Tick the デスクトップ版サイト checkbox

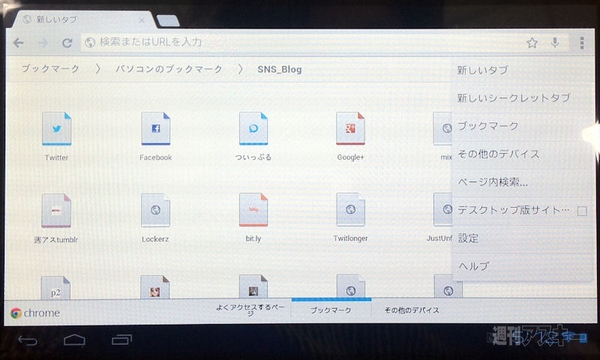click(x=582, y=211)
